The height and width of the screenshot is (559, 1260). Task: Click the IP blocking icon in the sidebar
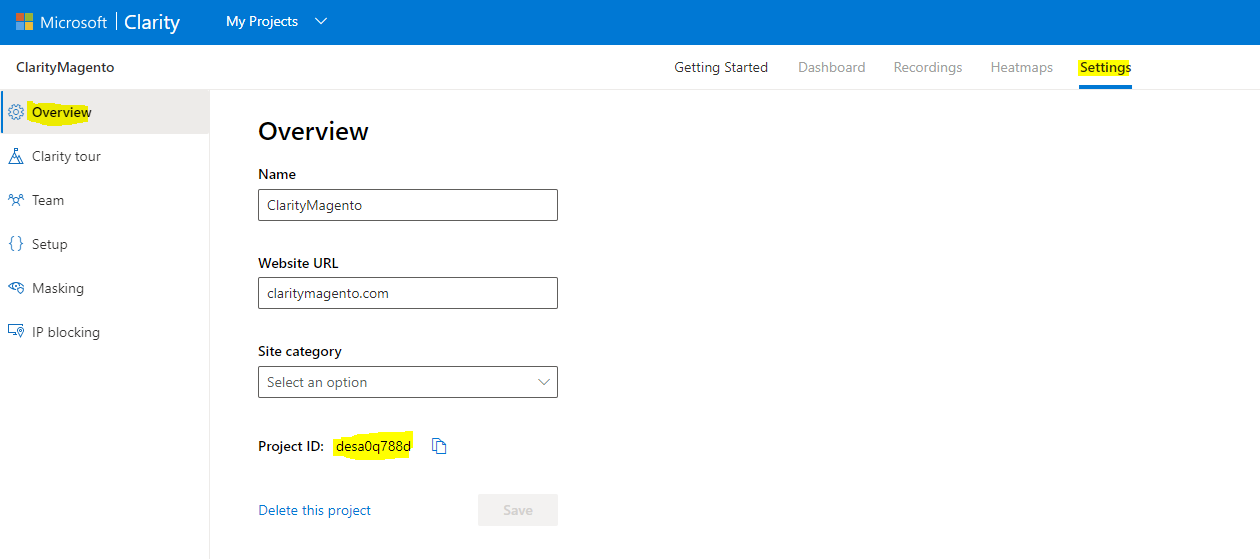pos(16,332)
